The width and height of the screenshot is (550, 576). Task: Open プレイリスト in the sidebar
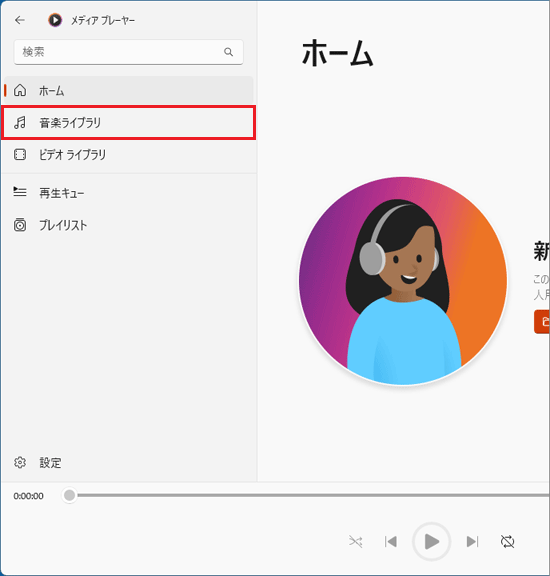coord(128,225)
